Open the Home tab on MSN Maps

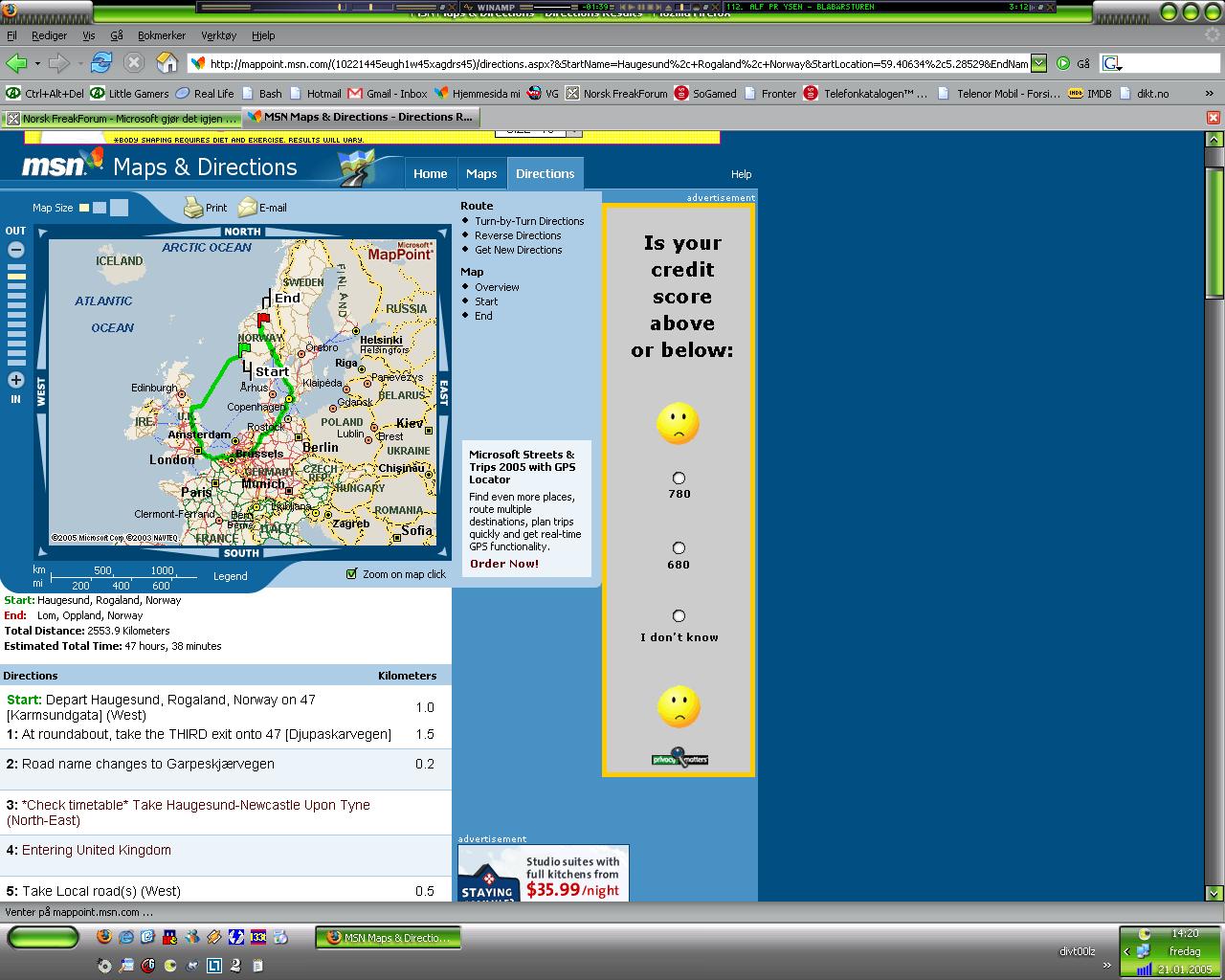tap(431, 173)
